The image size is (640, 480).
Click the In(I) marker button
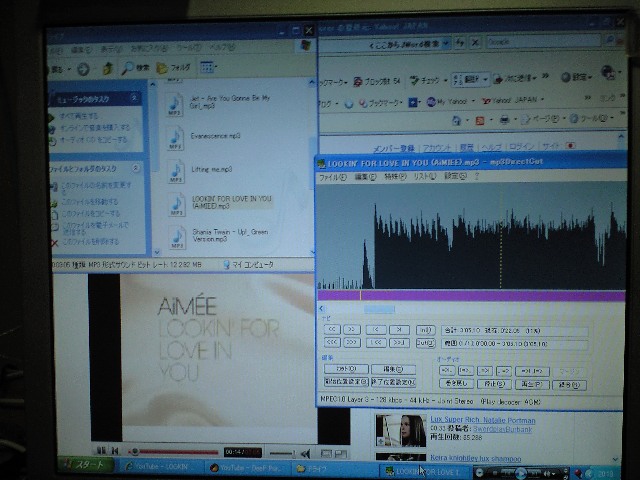(425, 330)
